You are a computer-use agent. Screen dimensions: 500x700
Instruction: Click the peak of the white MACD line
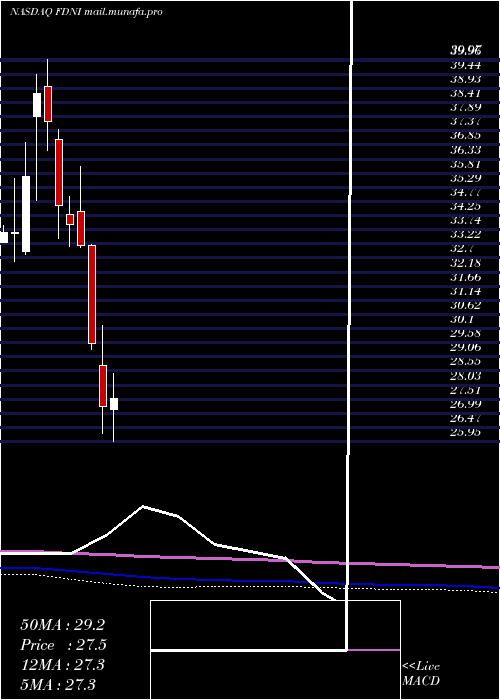pyautogui.click(x=143, y=506)
